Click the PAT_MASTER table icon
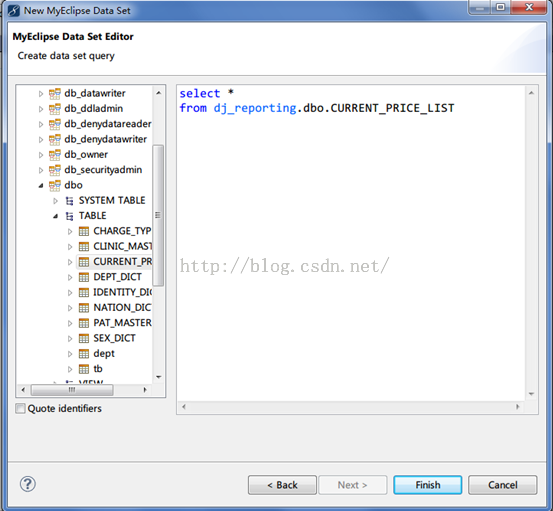Screen dimensions: 553x511 [84, 323]
